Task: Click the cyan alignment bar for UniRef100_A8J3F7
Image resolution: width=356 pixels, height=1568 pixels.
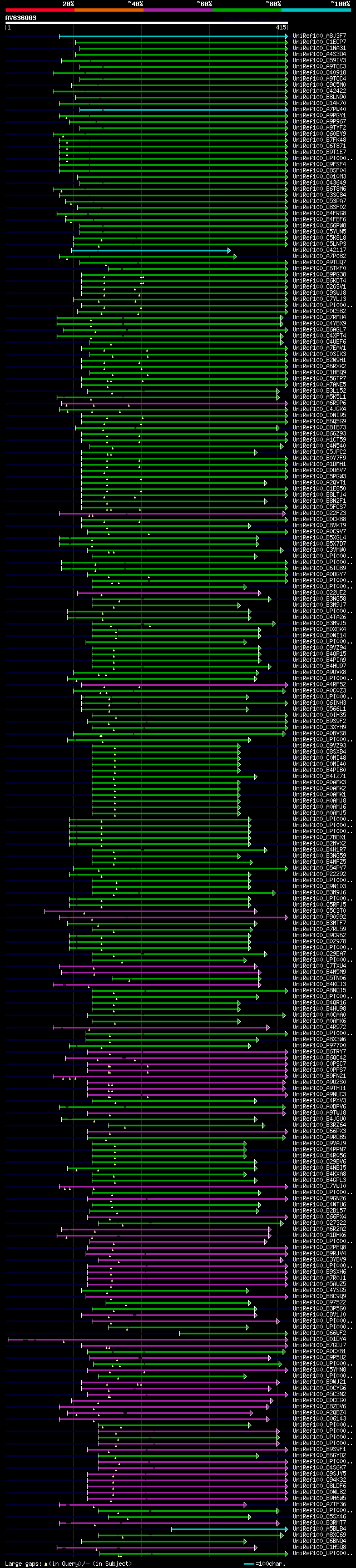Action: coord(174,36)
